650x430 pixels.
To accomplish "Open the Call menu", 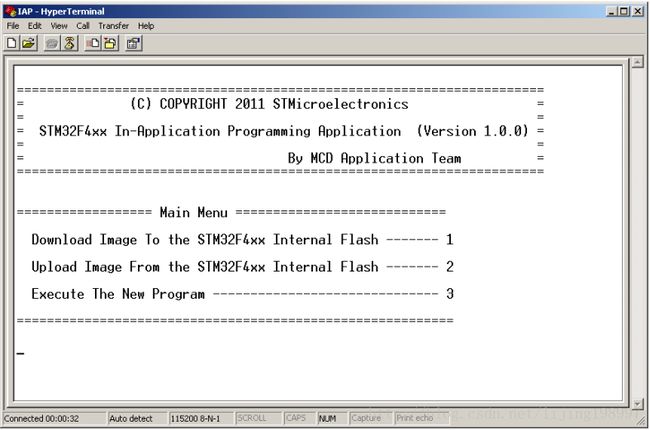I will tap(82, 26).
